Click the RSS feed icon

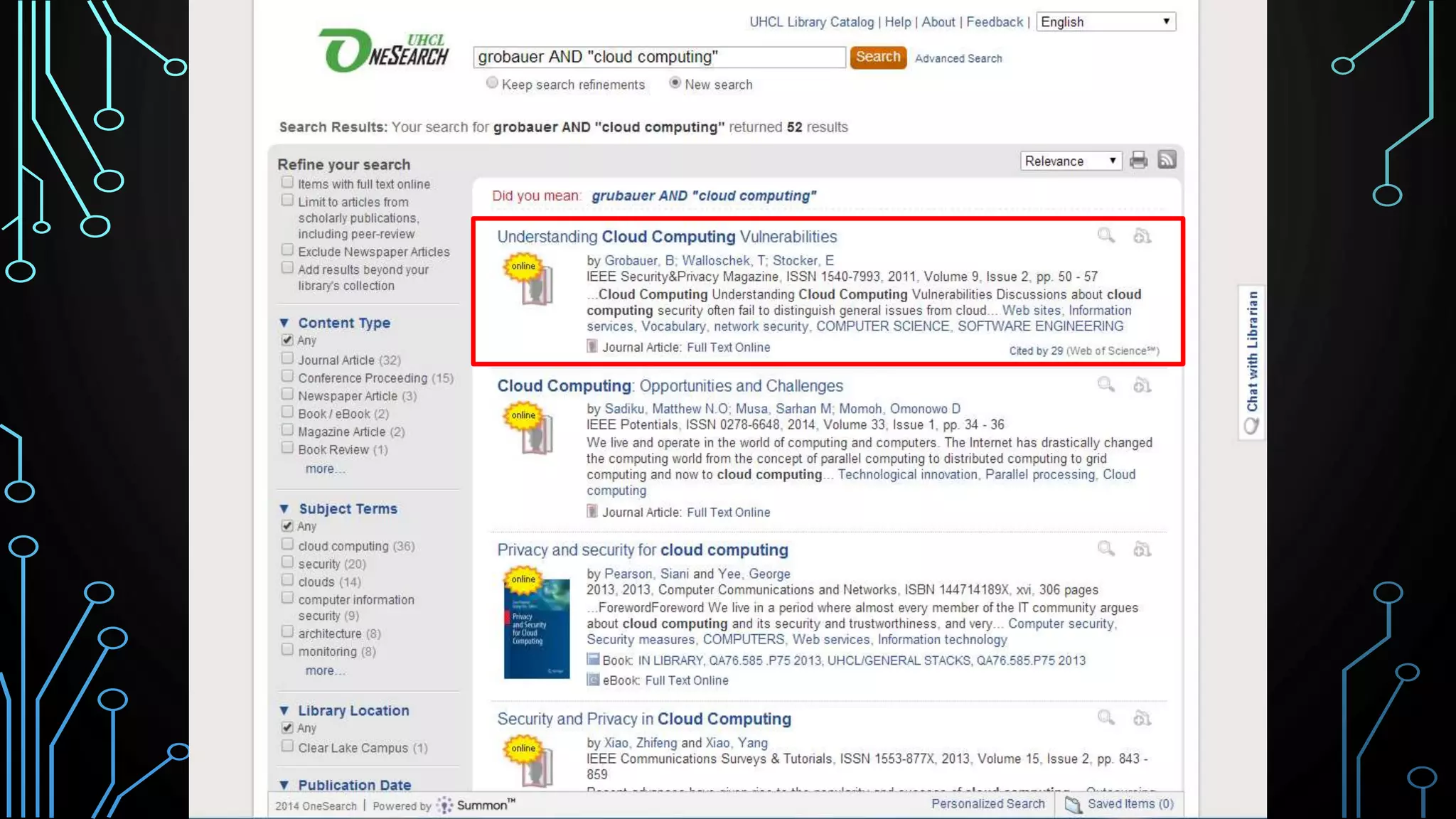click(1167, 160)
